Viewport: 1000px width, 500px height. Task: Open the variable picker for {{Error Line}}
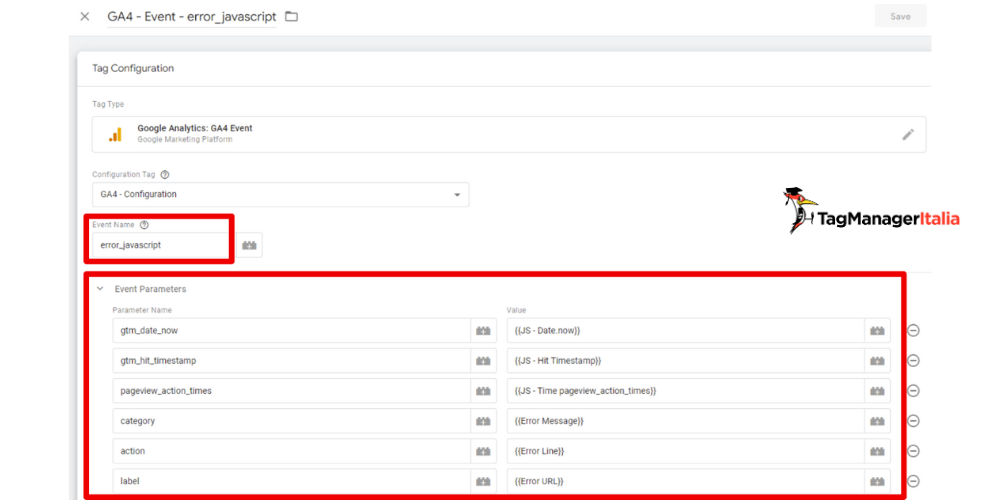878,451
